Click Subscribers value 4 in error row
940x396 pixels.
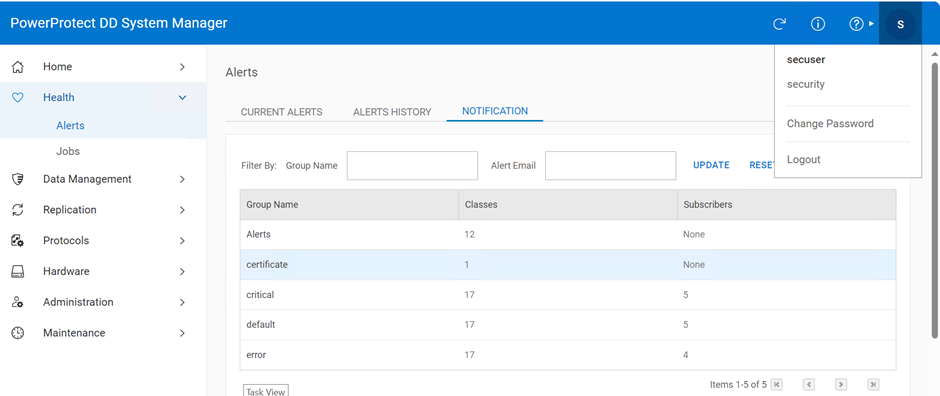[685, 355]
